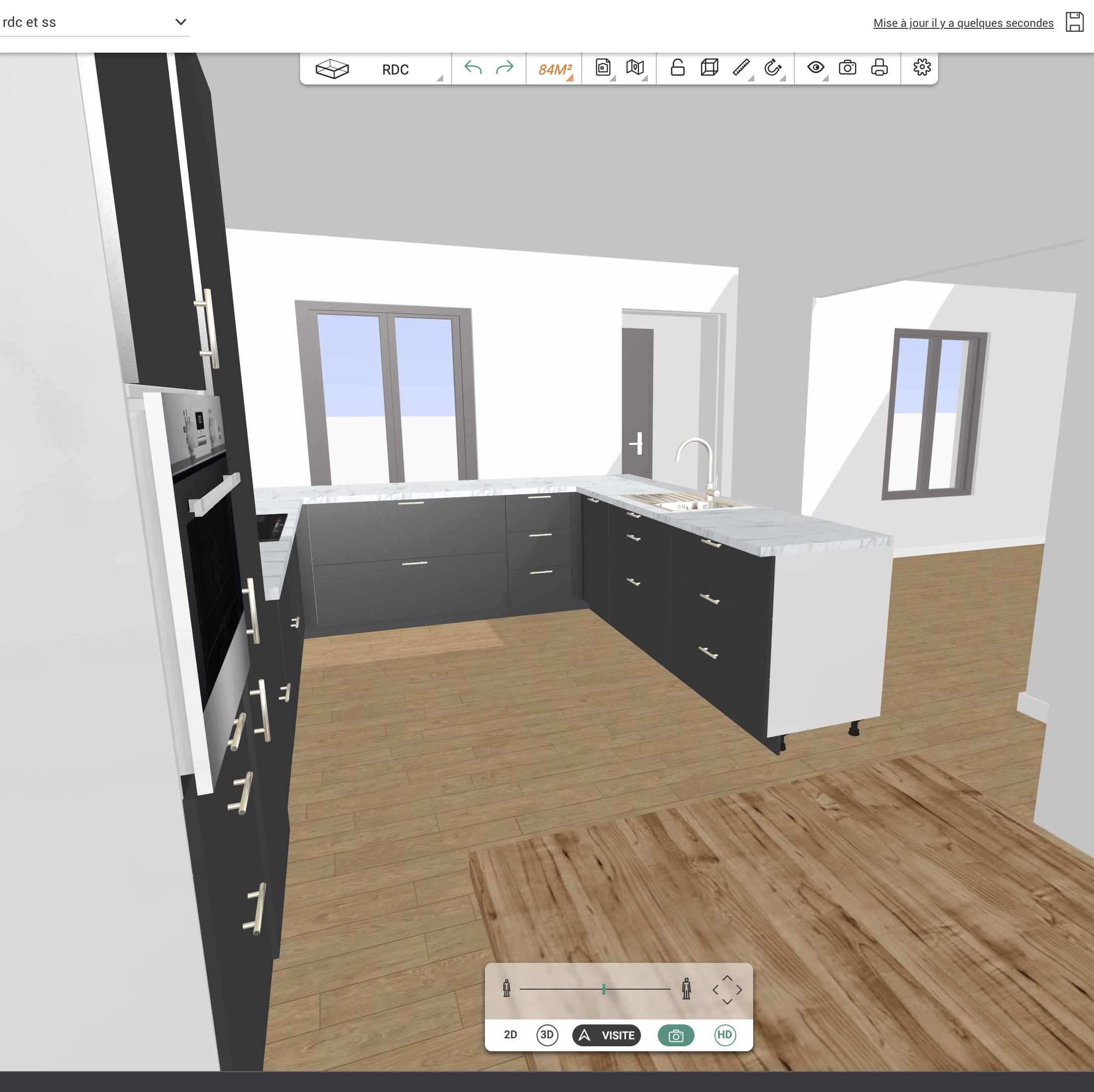Click the wireframe cube view icon

point(709,68)
